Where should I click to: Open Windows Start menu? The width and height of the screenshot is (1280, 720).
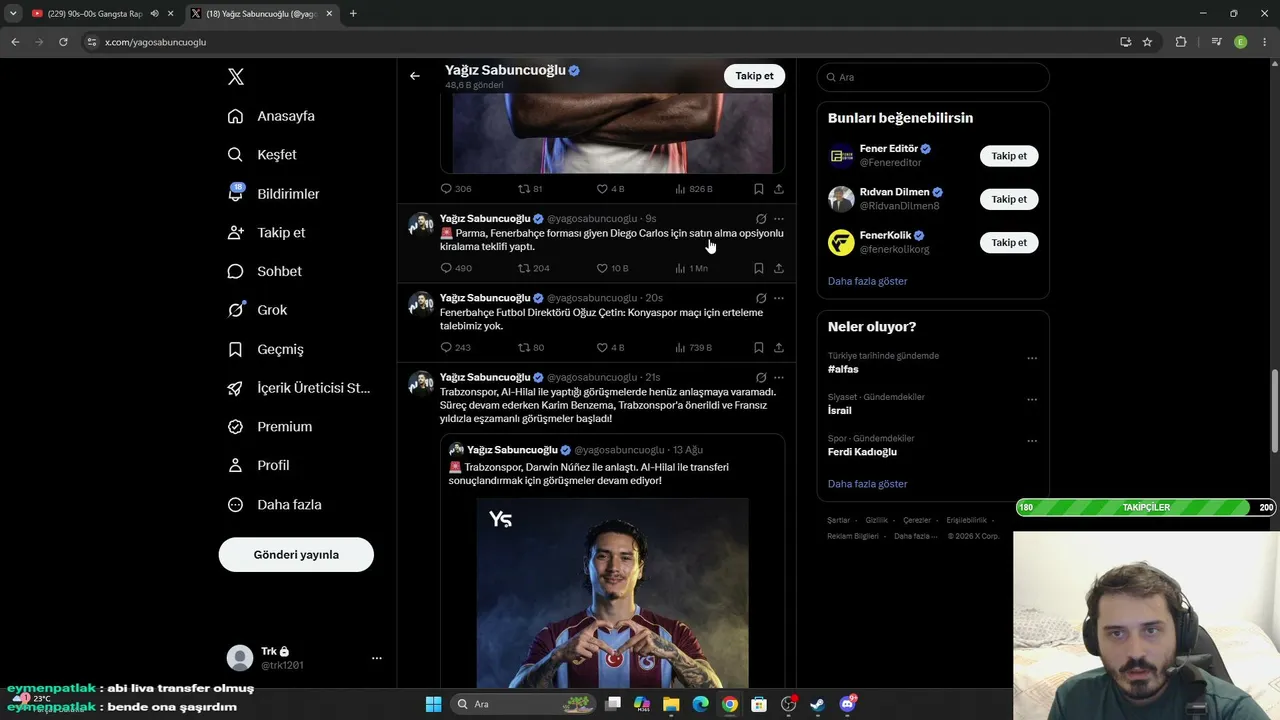tap(433, 704)
